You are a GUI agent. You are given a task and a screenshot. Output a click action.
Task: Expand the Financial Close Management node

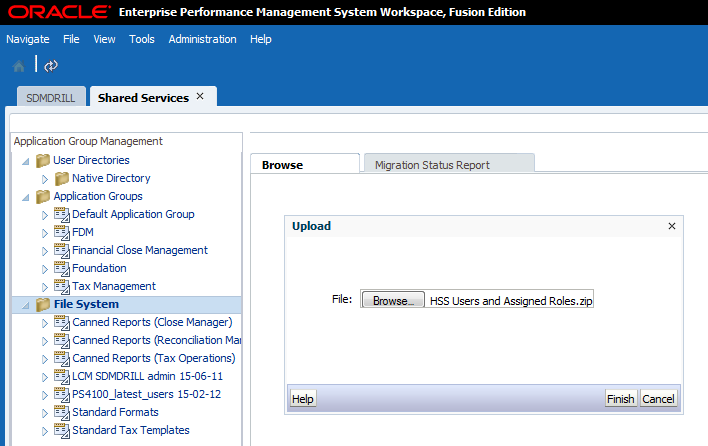tap(45, 251)
